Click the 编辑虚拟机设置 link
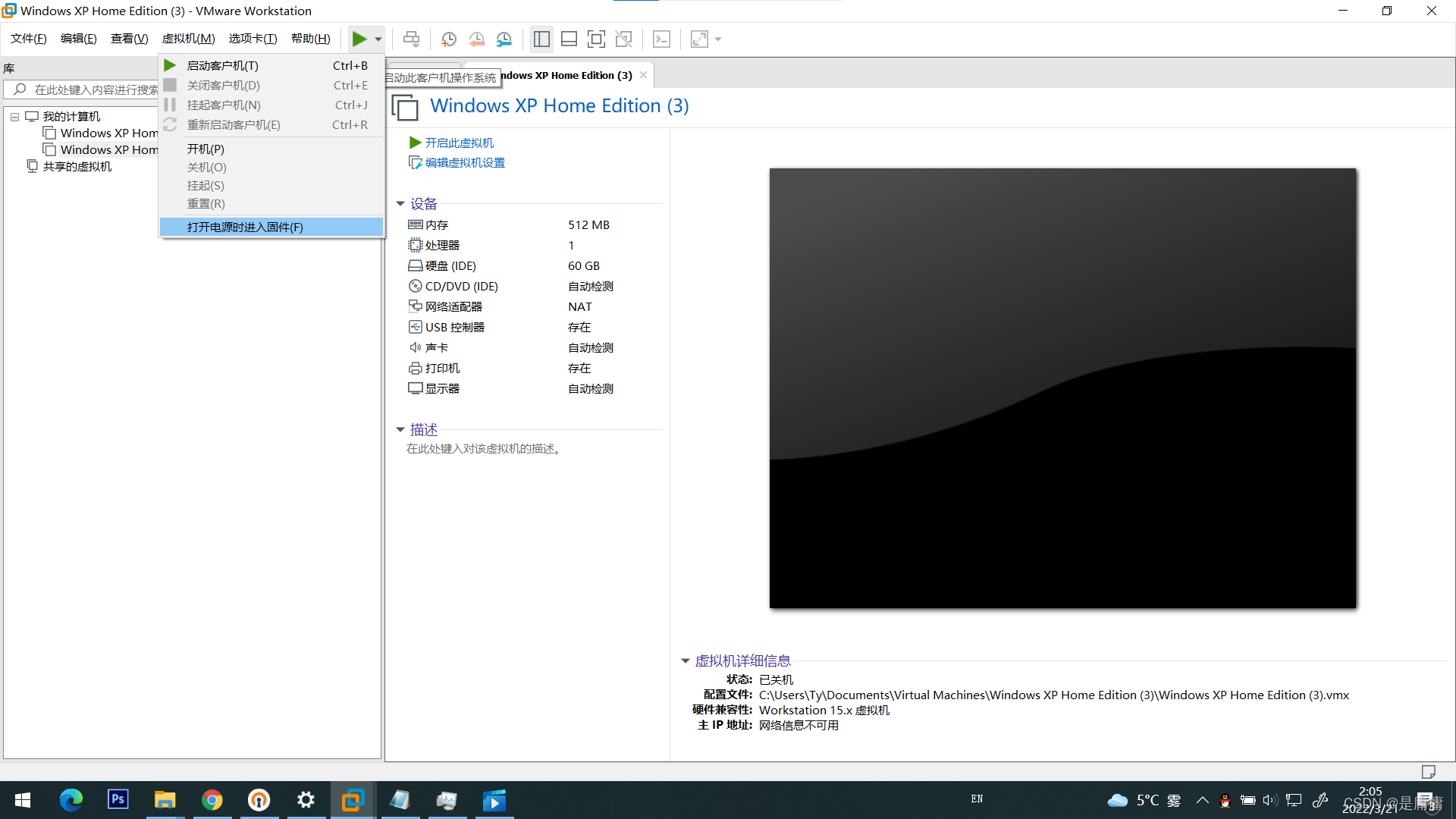This screenshot has height=819, width=1456. (464, 162)
